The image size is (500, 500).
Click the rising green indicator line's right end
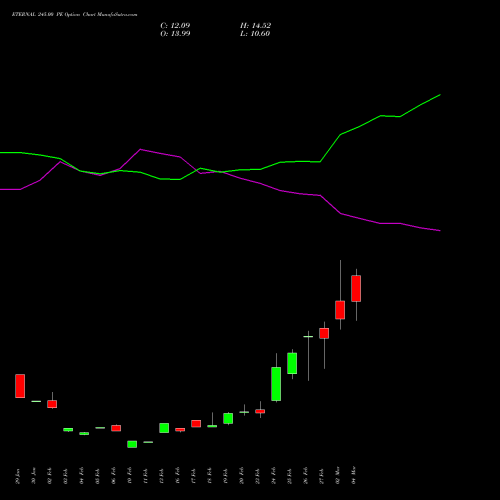439,95
